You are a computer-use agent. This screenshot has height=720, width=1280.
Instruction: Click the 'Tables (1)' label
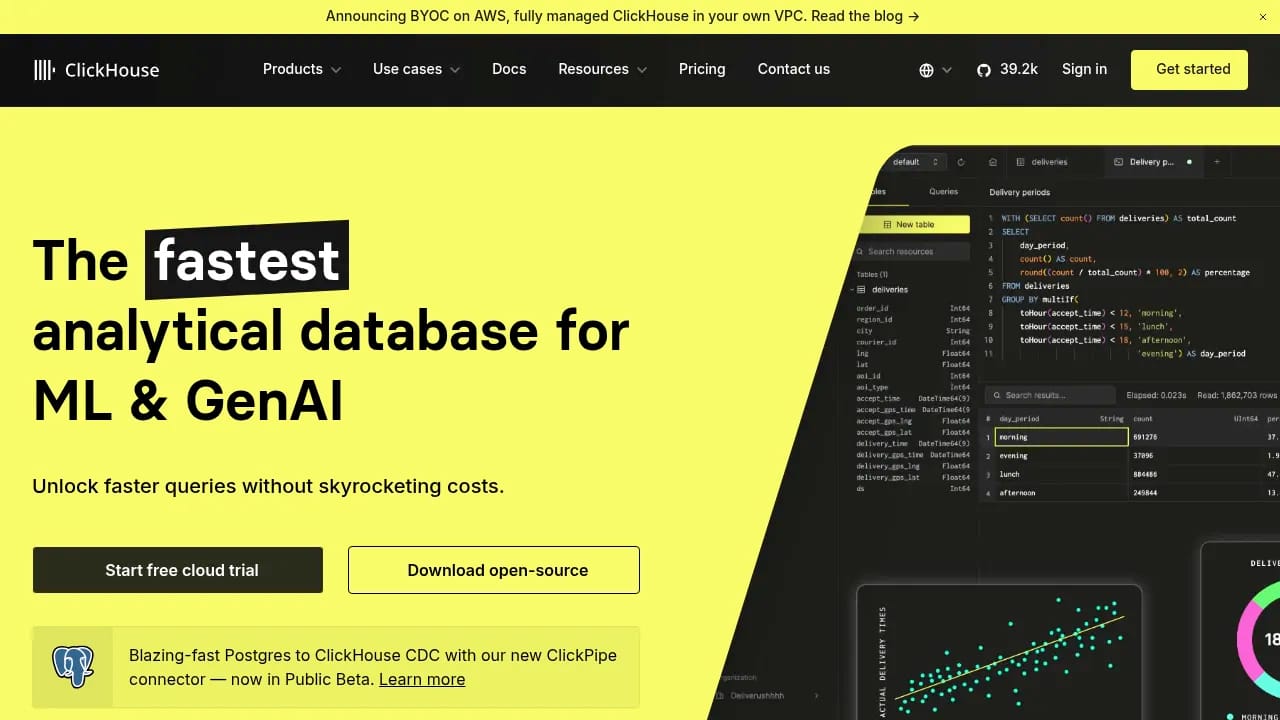pyautogui.click(x=872, y=274)
